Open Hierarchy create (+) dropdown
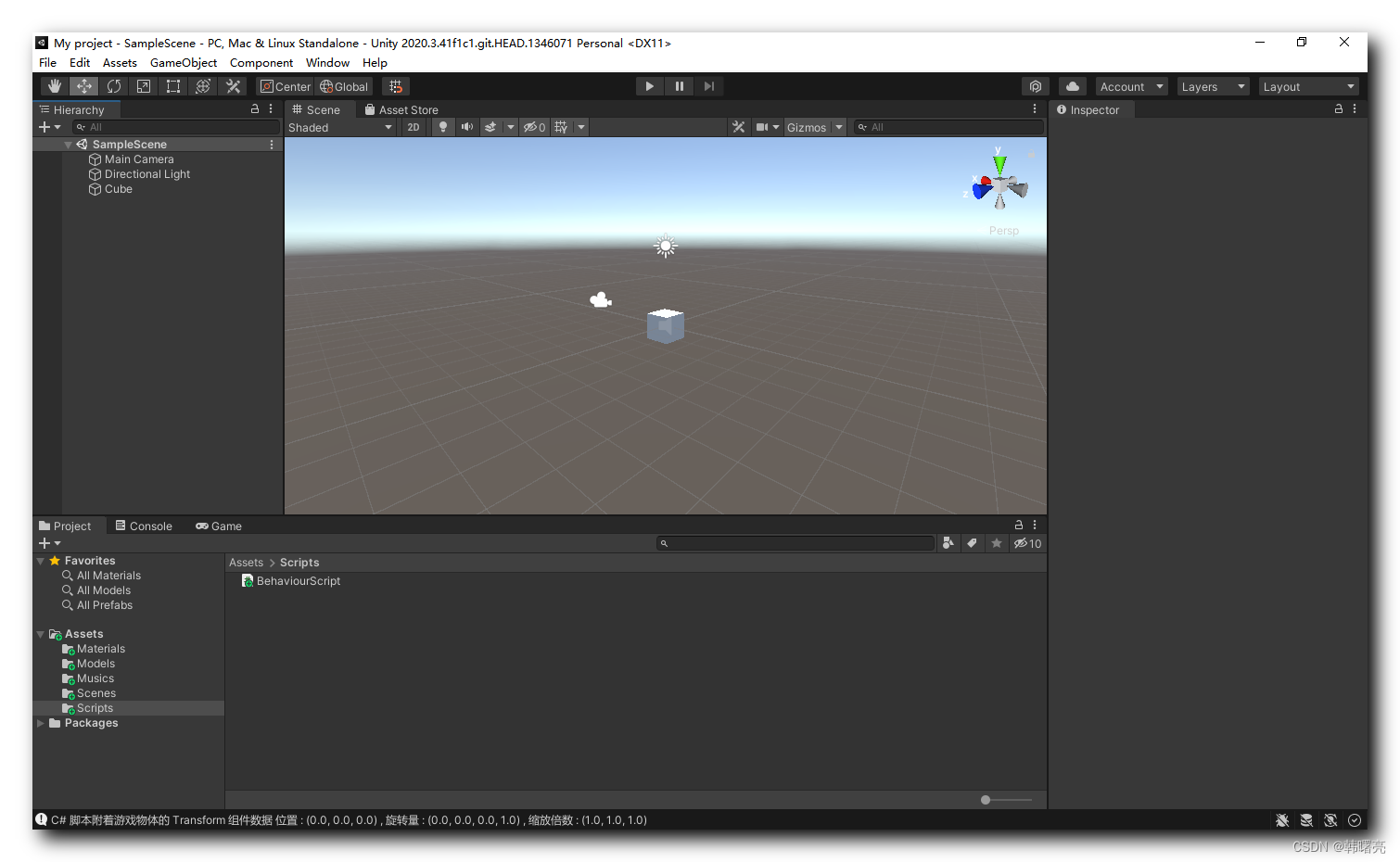 49,127
